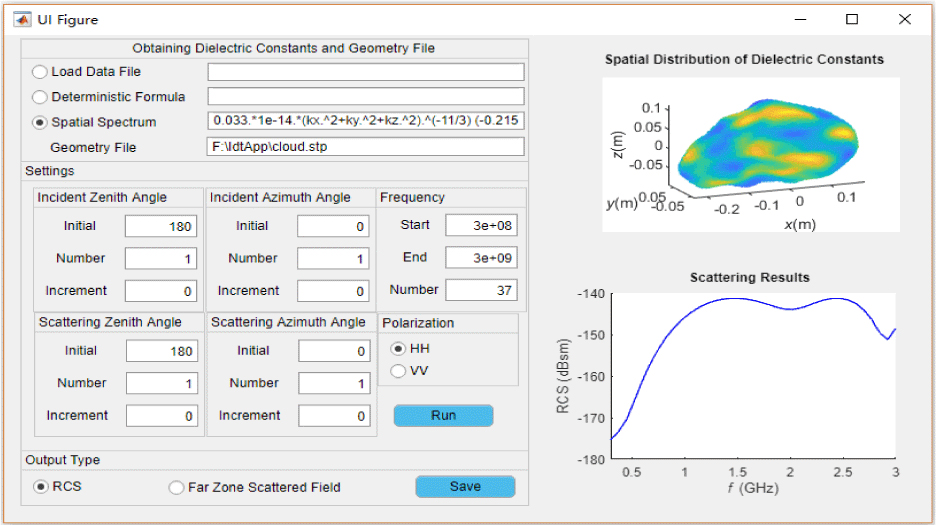Click the Spatial Spectrum formula field
Viewport: 936px width, 525px height.
click(x=365, y=122)
